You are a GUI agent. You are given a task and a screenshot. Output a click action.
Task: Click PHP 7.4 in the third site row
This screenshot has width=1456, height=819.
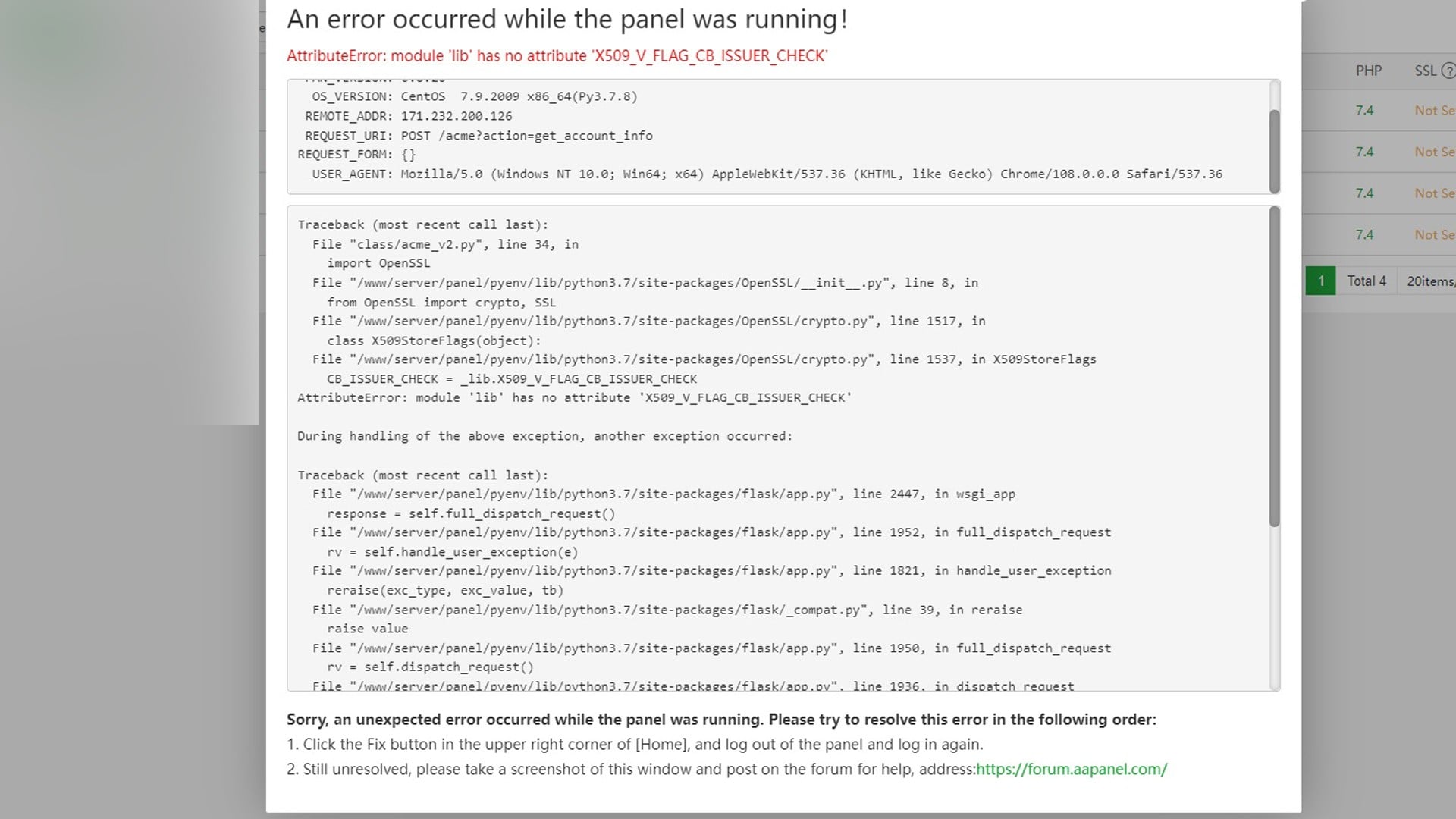[x=1364, y=193]
